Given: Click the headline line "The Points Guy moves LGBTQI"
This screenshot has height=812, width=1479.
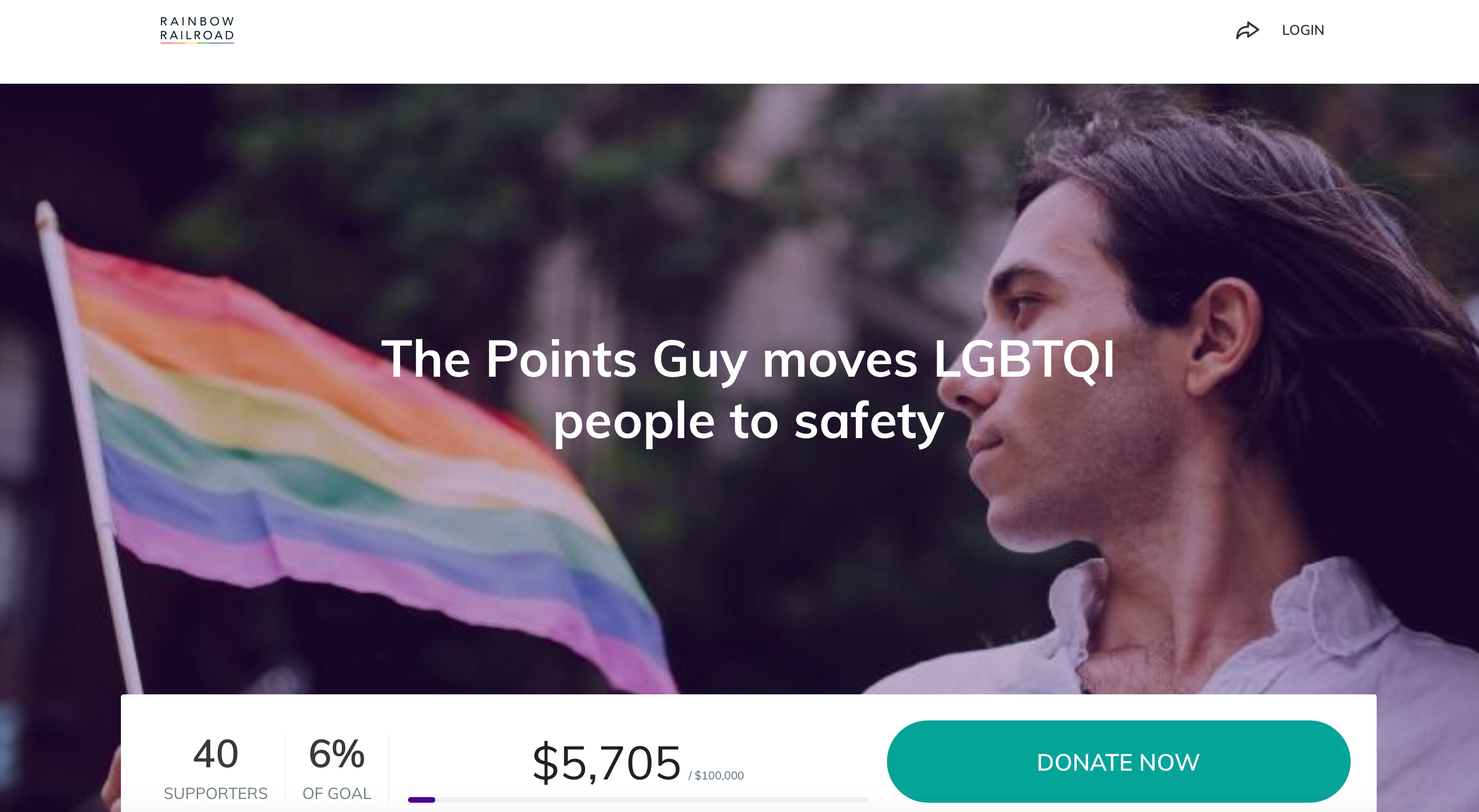Looking at the screenshot, I should click(x=748, y=359).
